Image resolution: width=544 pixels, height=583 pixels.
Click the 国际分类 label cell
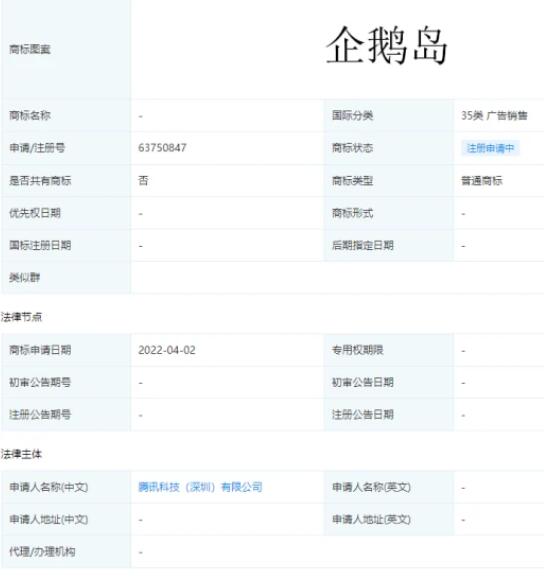389,116
